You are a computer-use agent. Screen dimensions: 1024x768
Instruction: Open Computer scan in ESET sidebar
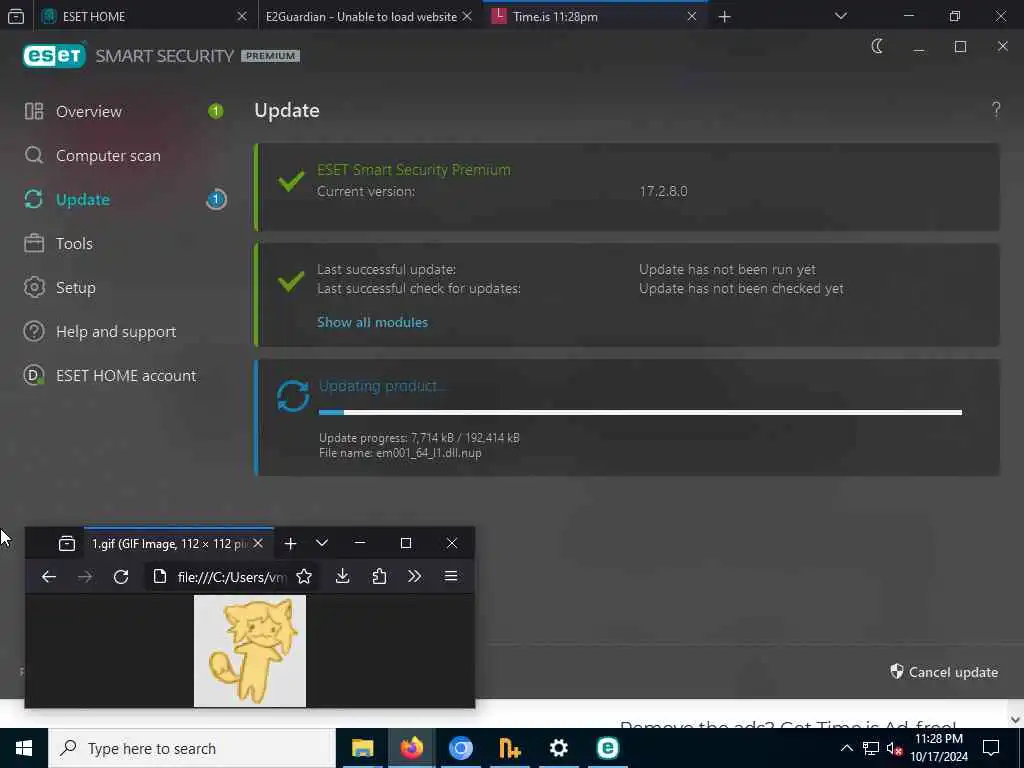[x=108, y=155]
